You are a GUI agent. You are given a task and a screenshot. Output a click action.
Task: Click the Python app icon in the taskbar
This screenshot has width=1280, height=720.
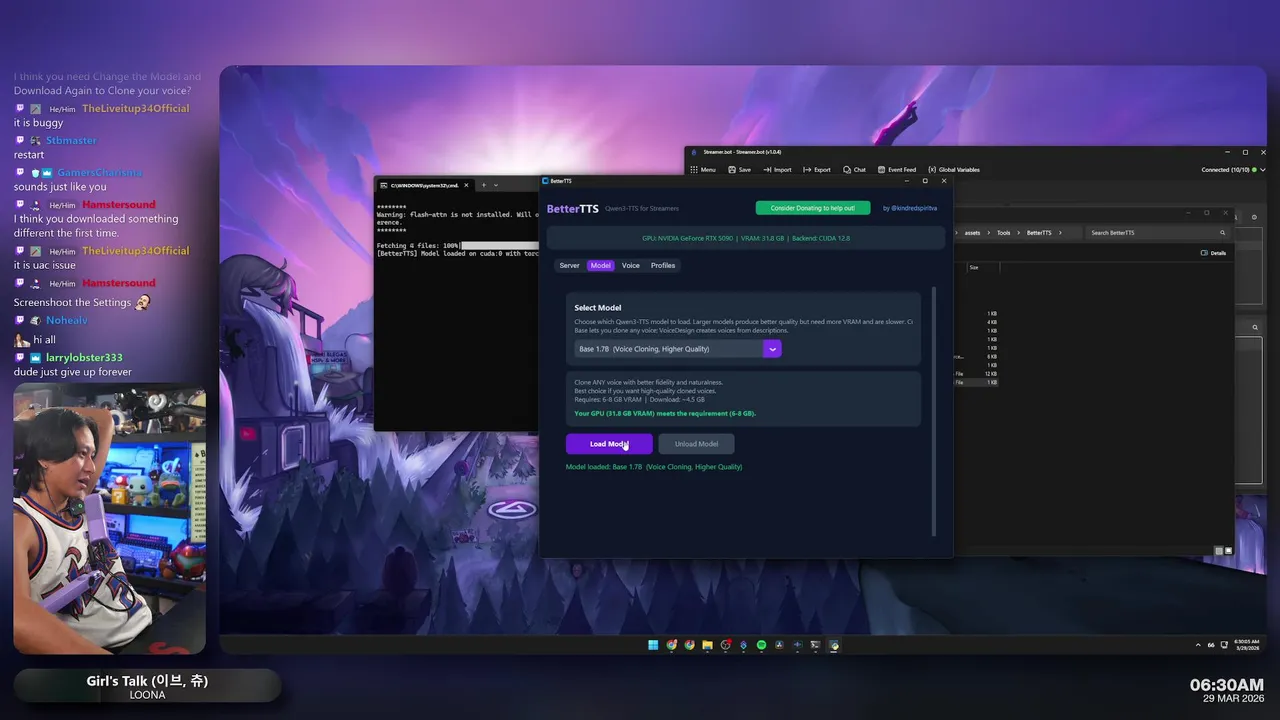pos(834,645)
